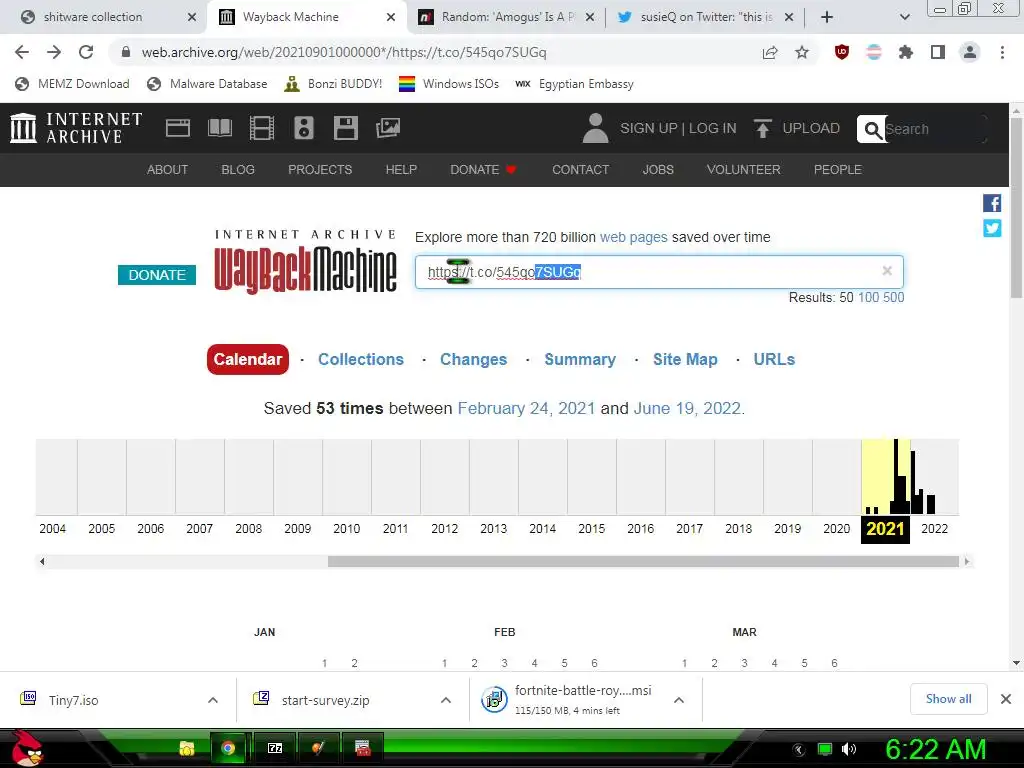Share on Facebook icon
The height and width of the screenshot is (768, 1024).
point(992,203)
